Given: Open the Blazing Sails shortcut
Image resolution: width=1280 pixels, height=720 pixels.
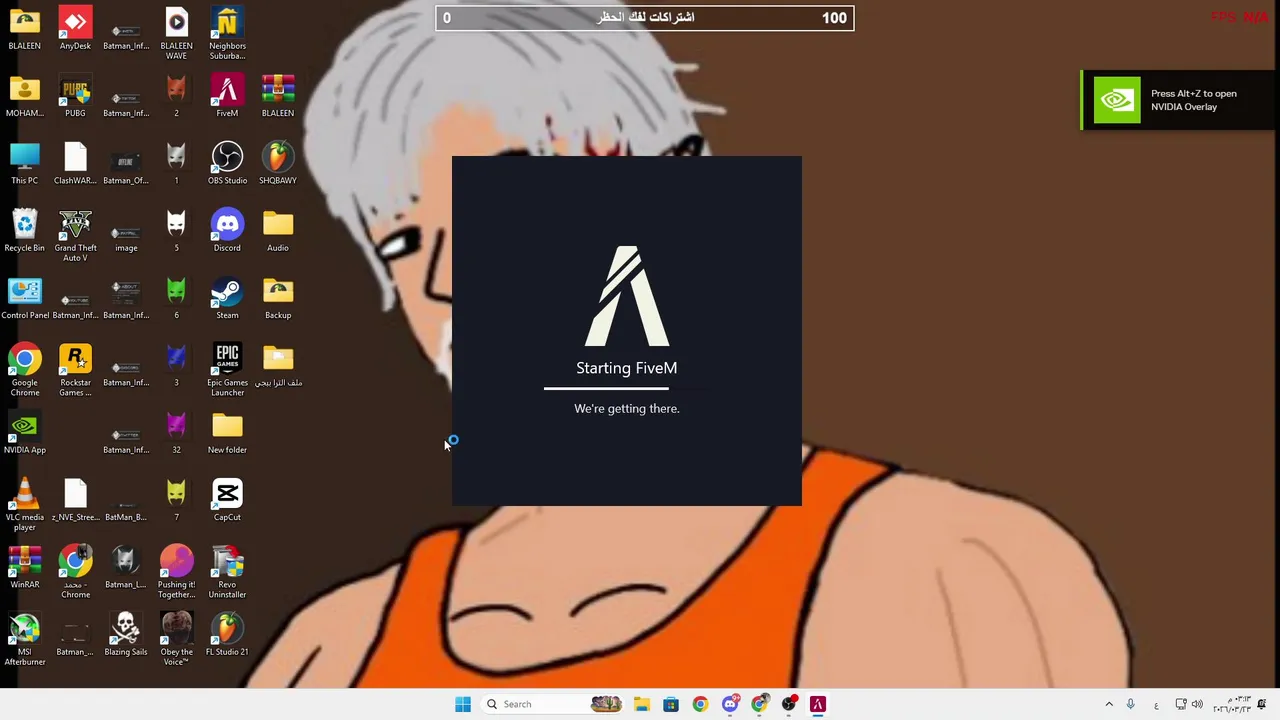Looking at the screenshot, I should [126, 635].
